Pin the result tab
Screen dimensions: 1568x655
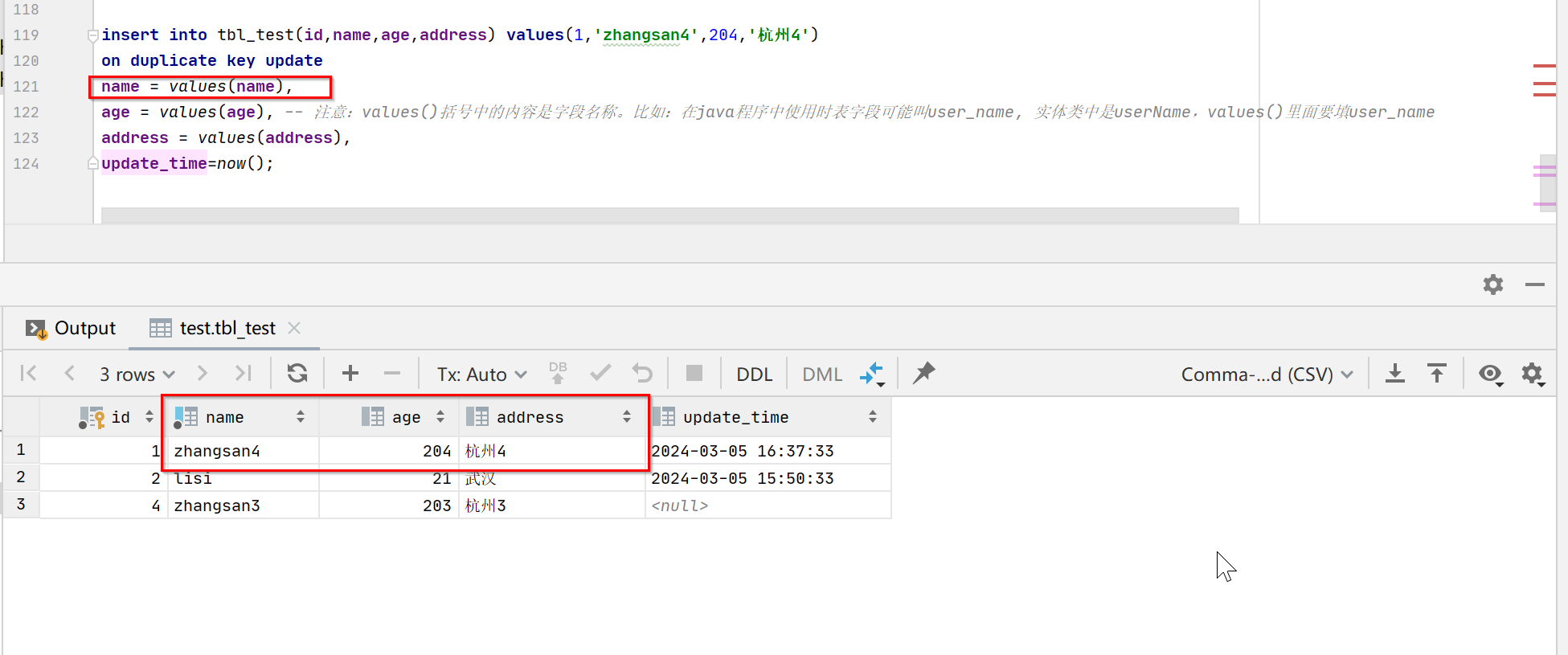pyautogui.click(x=924, y=373)
